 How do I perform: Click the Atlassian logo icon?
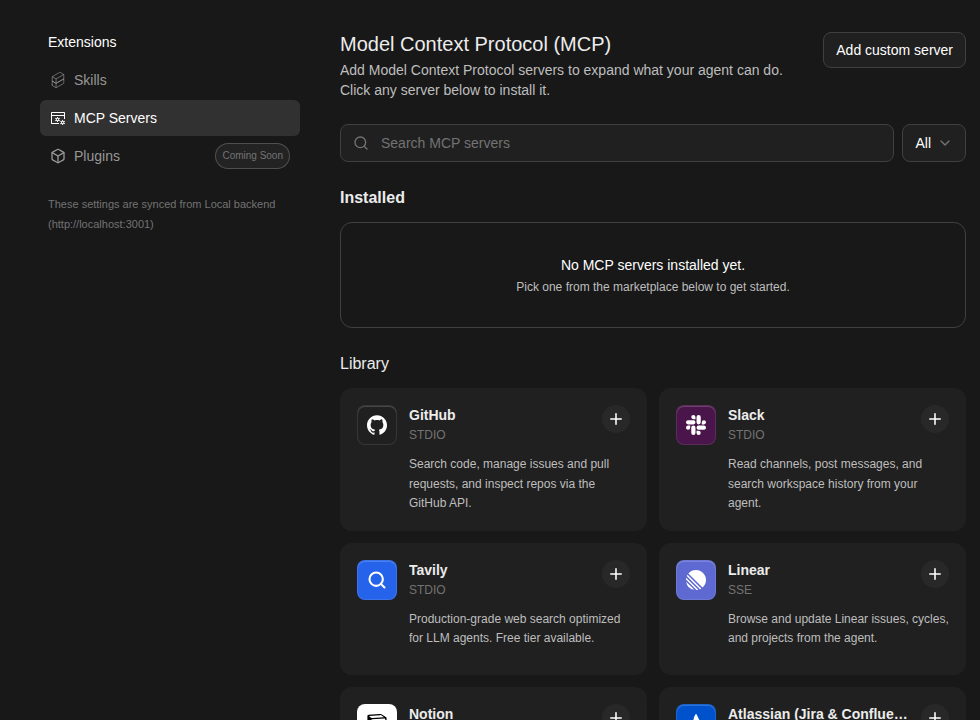tap(696, 712)
